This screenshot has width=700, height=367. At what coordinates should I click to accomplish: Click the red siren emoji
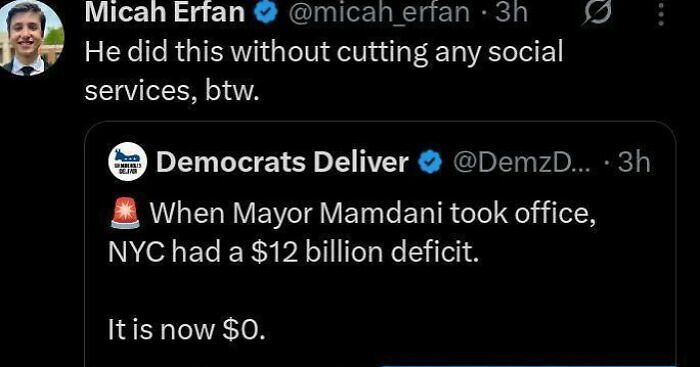(x=125, y=213)
